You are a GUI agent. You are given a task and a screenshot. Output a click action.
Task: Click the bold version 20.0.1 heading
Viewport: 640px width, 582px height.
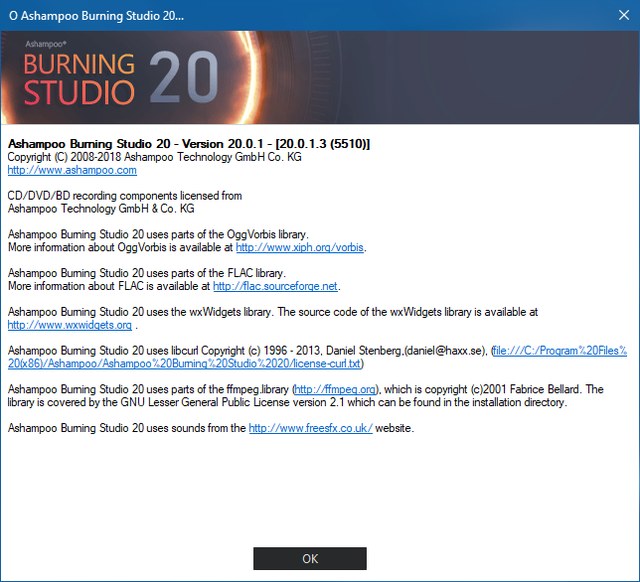tap(188, 144)
